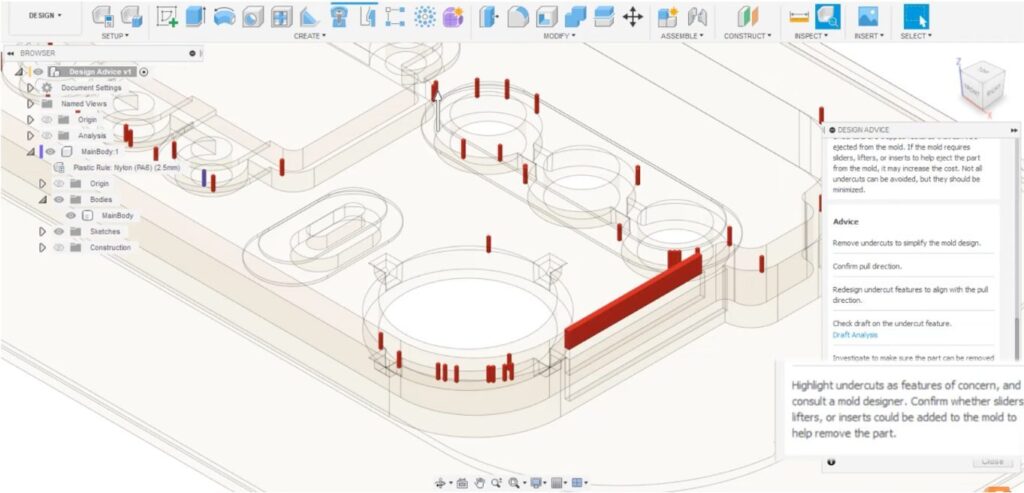Viewport: 1024px width, 493px height.
Task: Expand the Named Views node
Action: 30,103
